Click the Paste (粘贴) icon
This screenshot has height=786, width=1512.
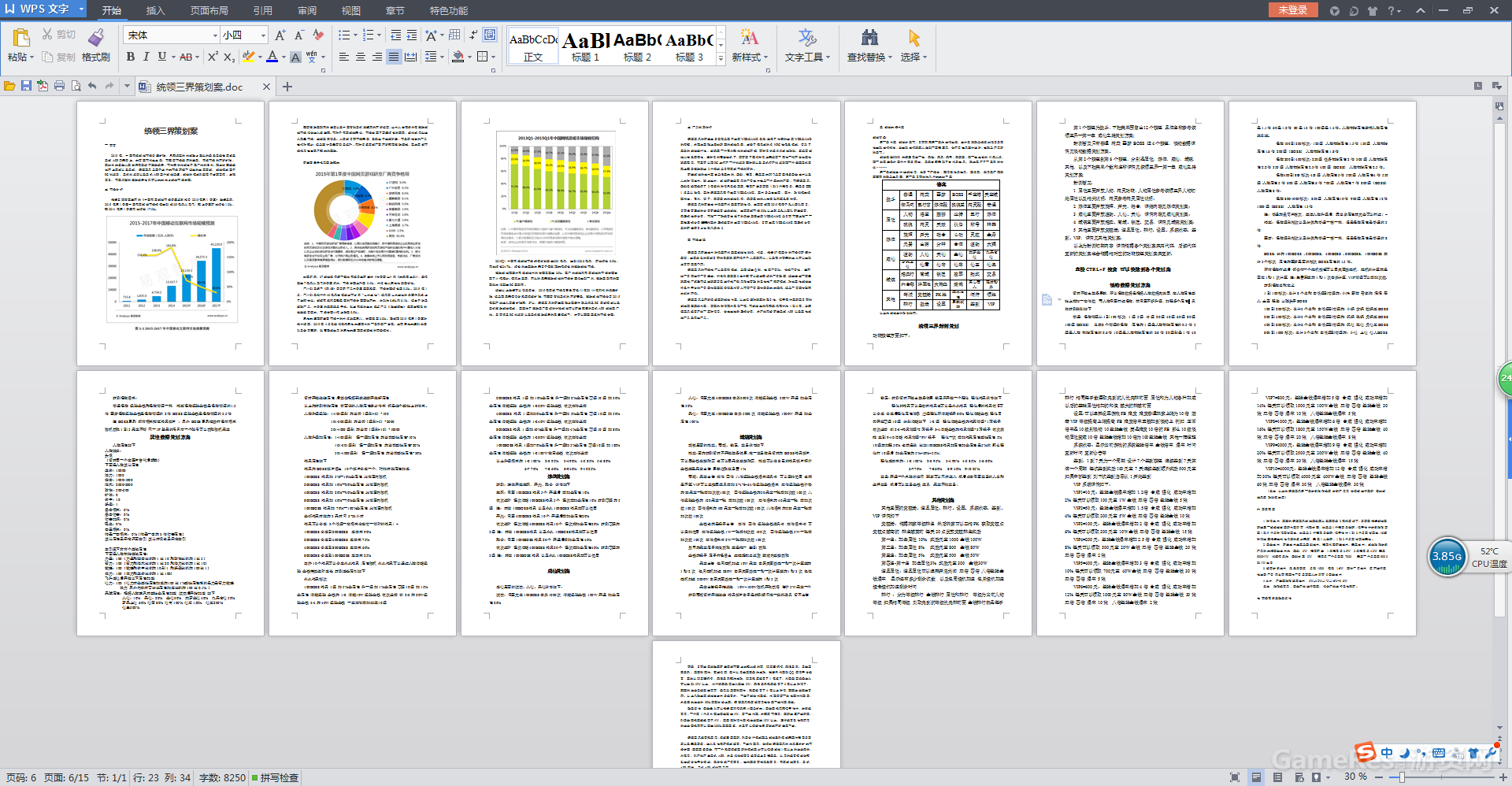click(20, 37)
